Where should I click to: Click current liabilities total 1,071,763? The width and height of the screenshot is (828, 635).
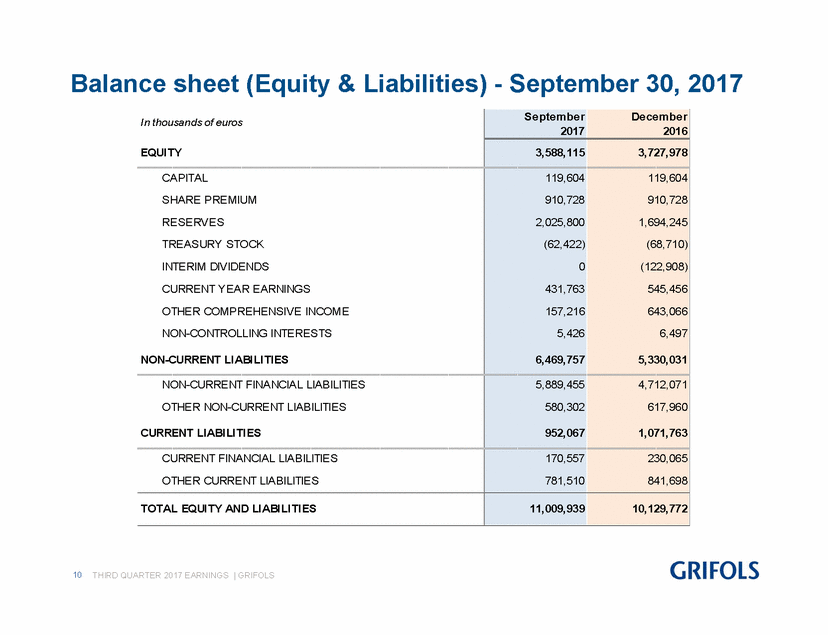(x=663, y=433)
